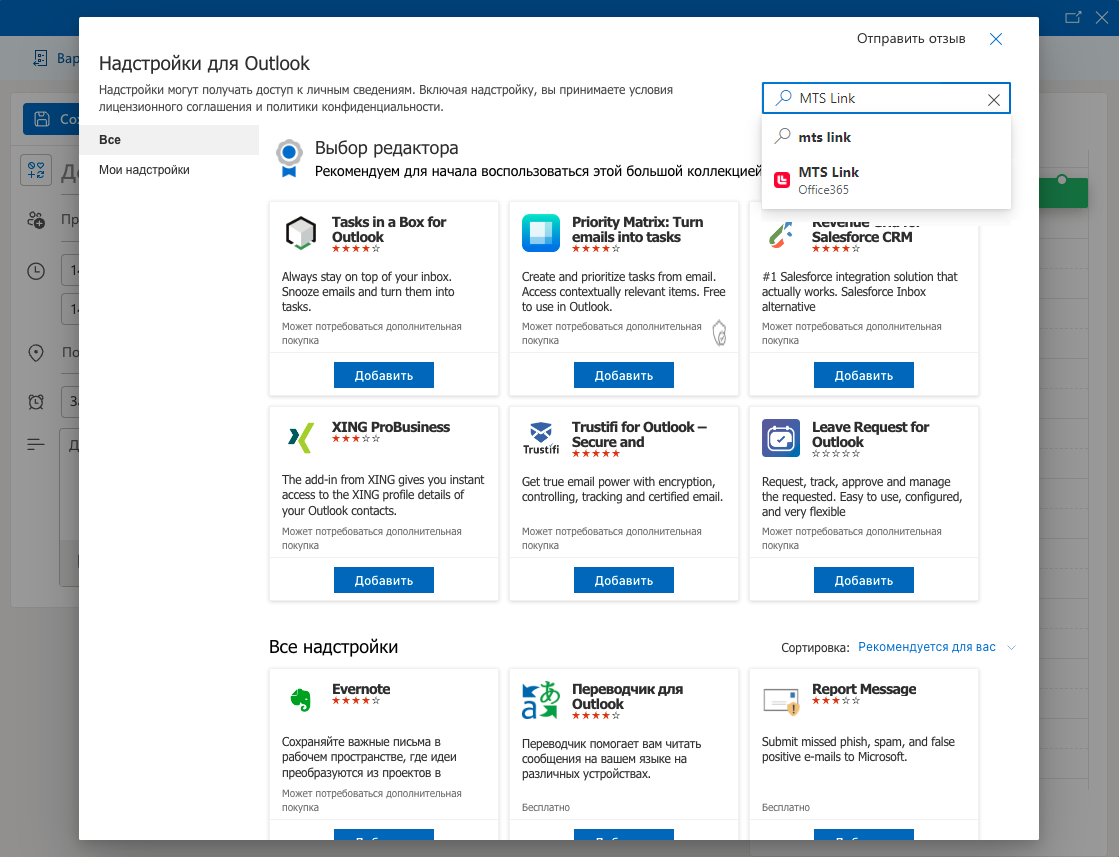Click the clock icon in the background event form

[36, 271]
